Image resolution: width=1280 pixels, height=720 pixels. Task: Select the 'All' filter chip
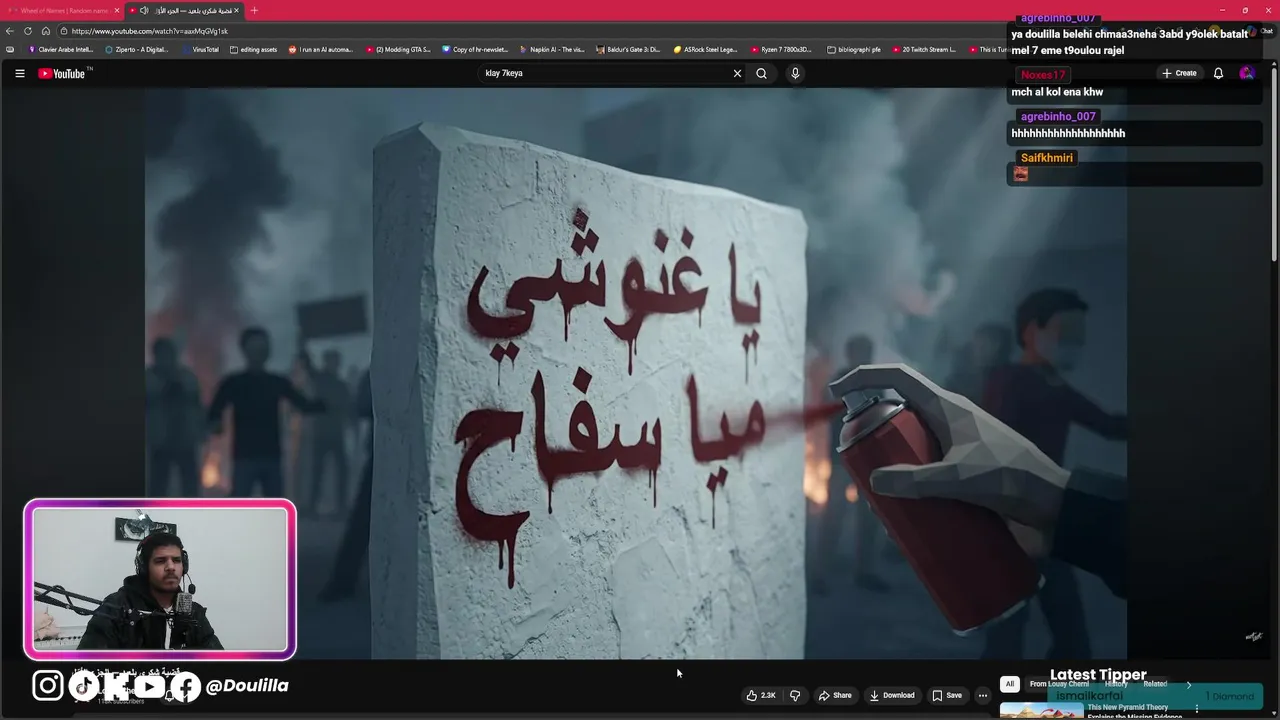1009,684
